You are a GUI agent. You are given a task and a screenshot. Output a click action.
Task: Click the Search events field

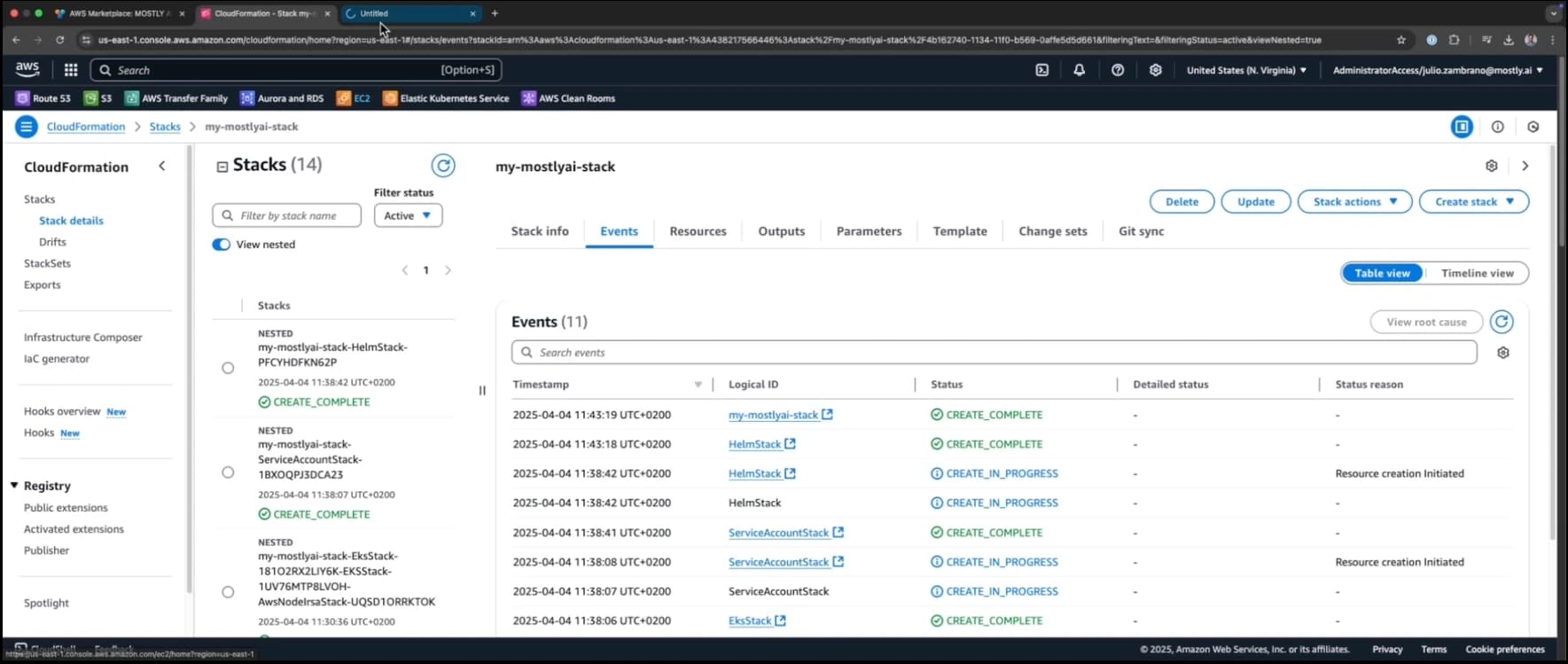click(x=994, y=353)
